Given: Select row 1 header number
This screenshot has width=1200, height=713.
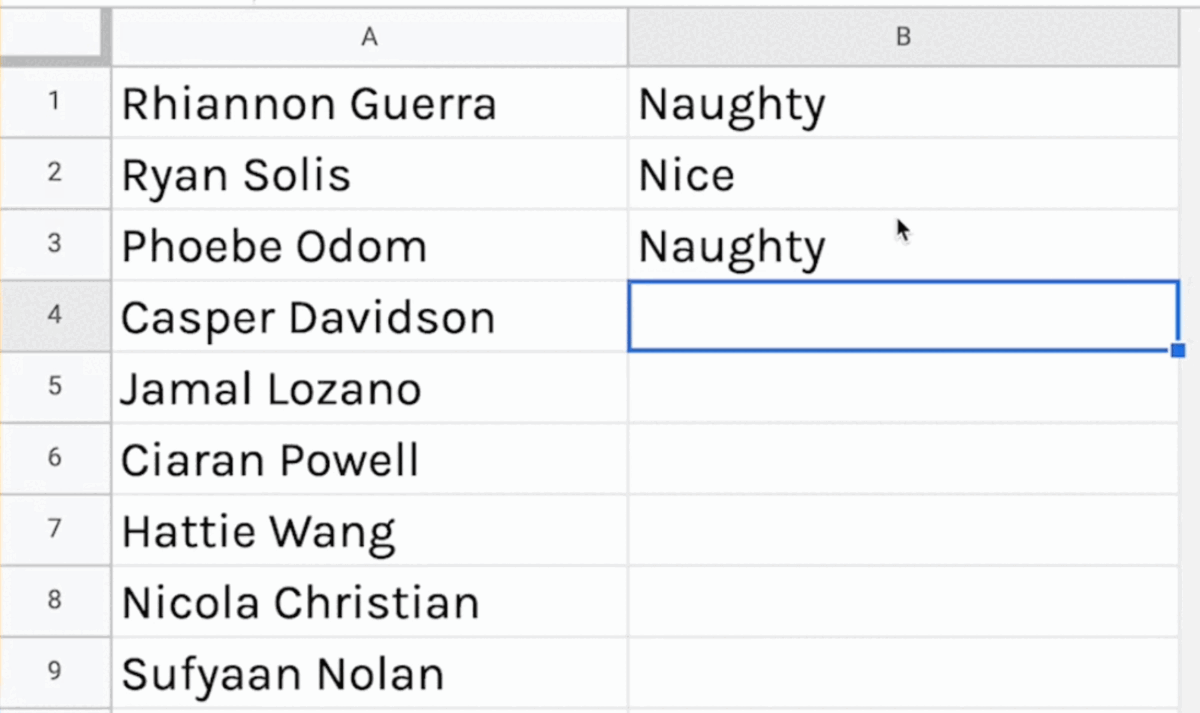Looking at the screenshot, I should [x=55, y=103].
